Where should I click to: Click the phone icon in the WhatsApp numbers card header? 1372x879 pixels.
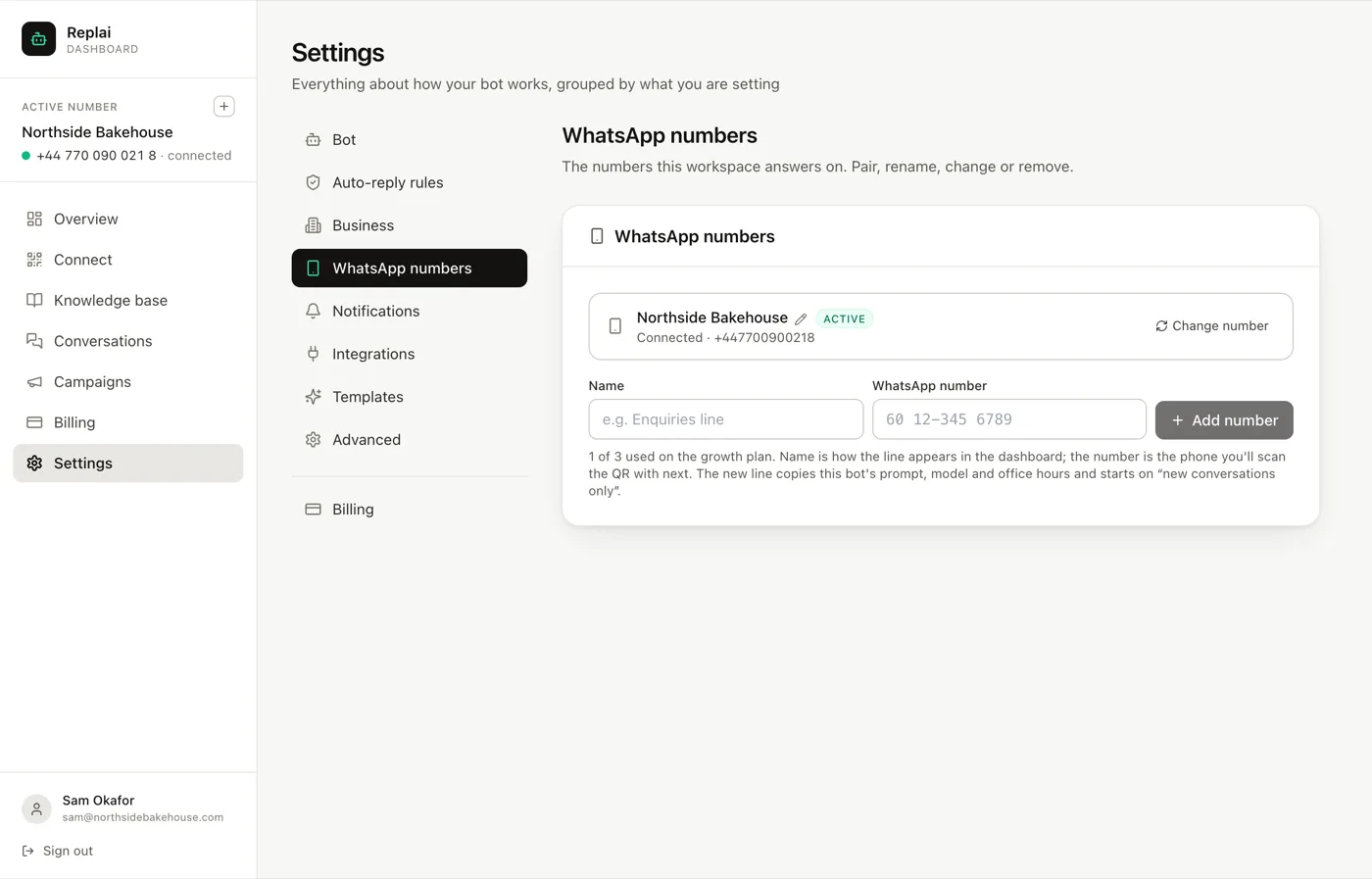pyautogui.click(x=597, y=236)
